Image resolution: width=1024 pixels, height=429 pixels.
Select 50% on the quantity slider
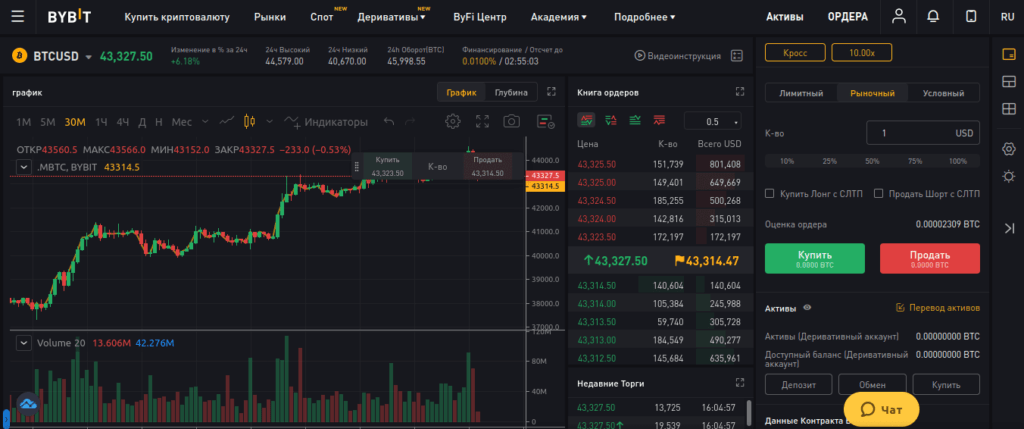tap(872, 160)
